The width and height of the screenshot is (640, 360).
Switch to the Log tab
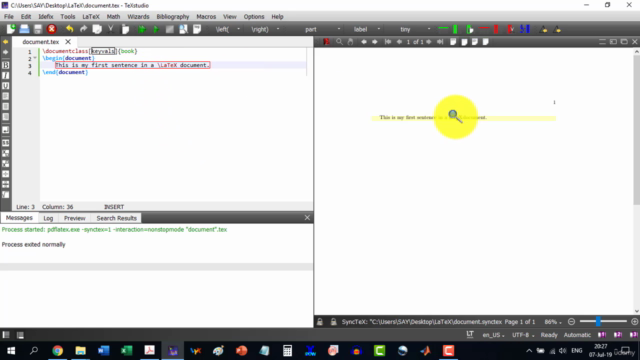48,218
